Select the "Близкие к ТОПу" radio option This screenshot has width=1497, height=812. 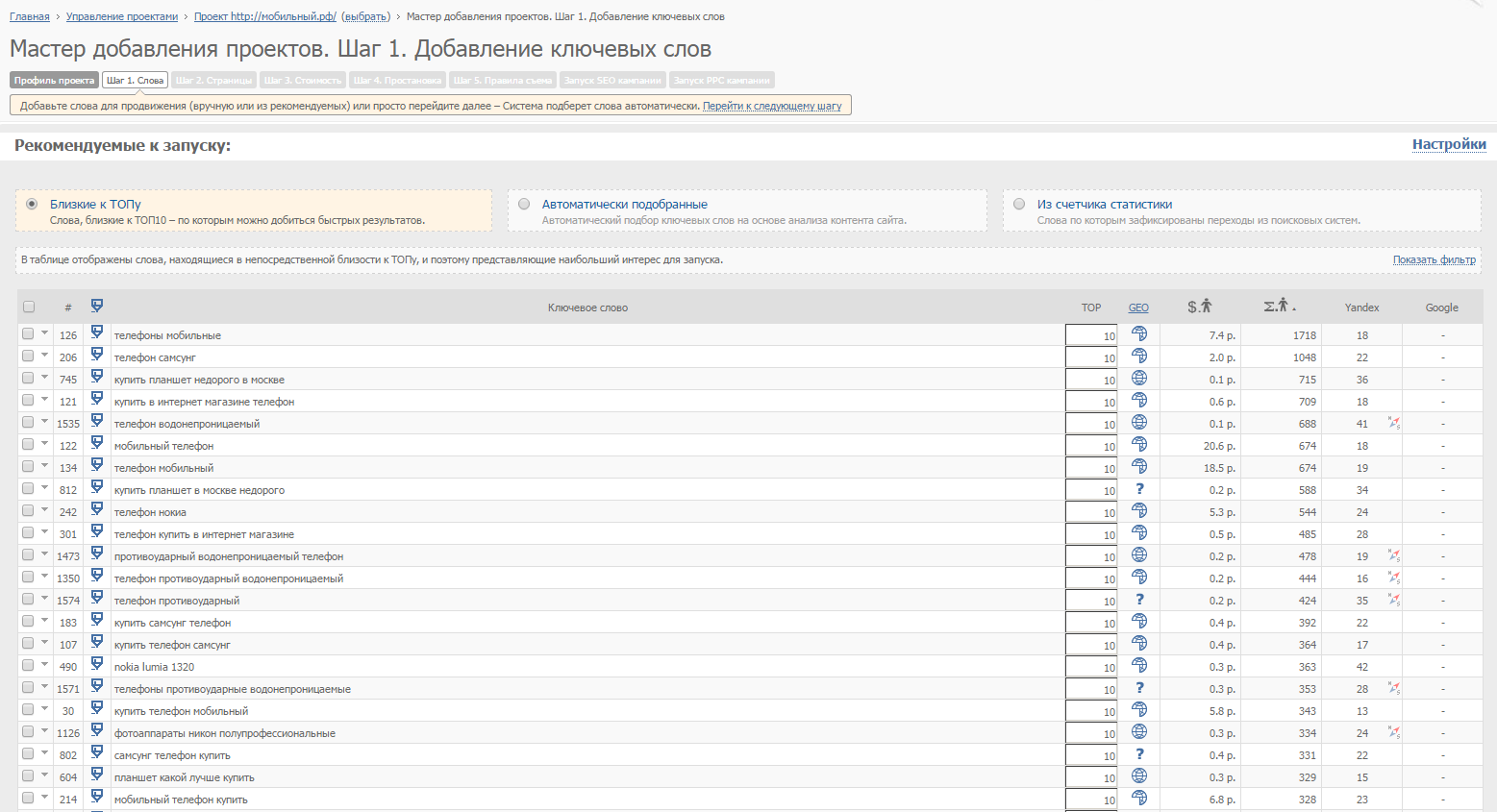[33, 204]
